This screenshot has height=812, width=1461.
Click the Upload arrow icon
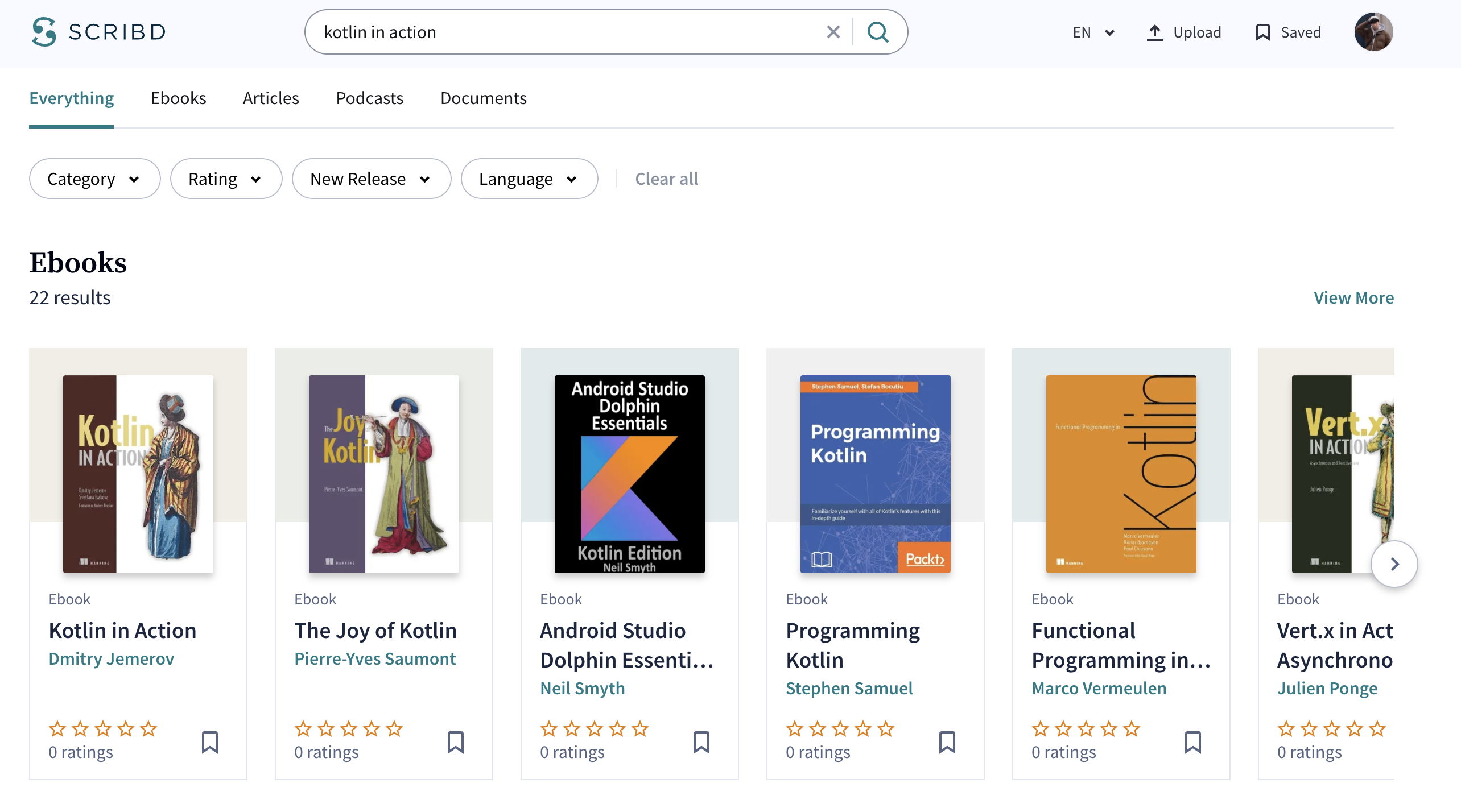coord(1154,32)
